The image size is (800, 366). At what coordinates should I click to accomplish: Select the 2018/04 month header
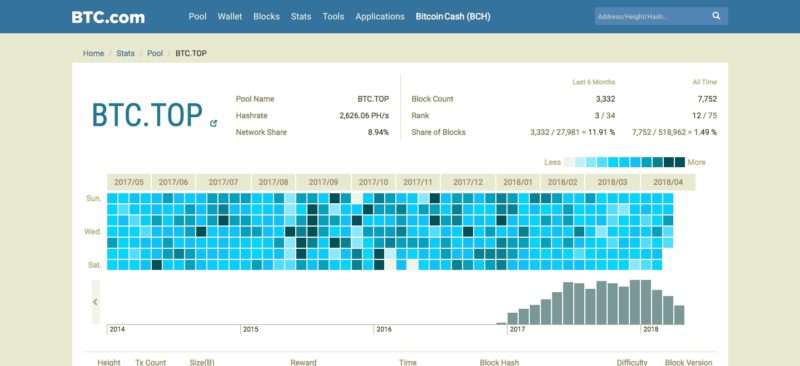click(668, 182)
